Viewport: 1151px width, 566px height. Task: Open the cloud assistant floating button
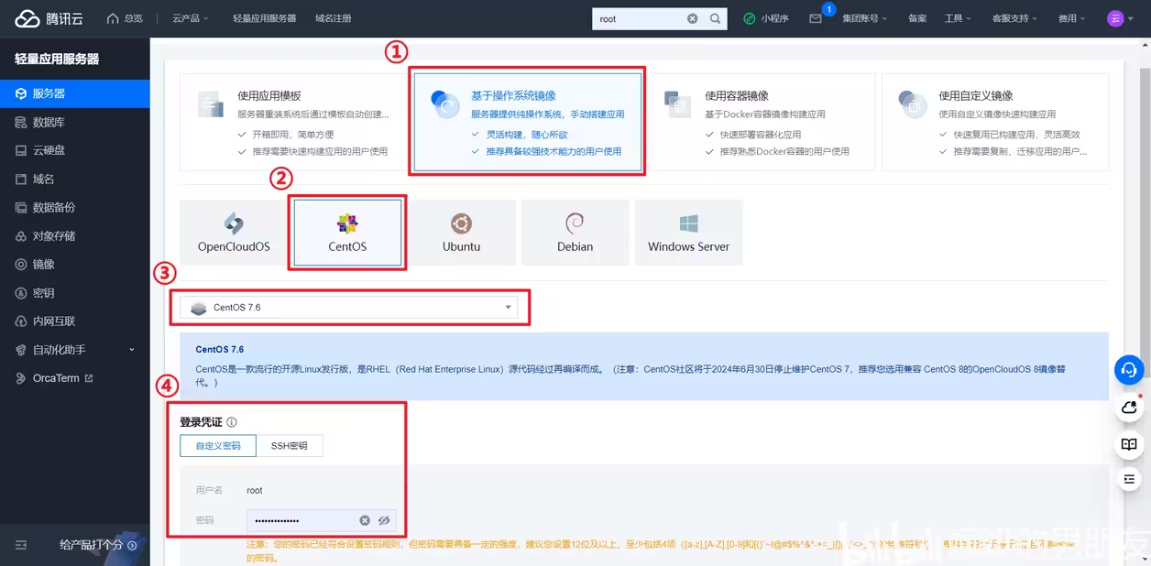[x=1129, y=407]
